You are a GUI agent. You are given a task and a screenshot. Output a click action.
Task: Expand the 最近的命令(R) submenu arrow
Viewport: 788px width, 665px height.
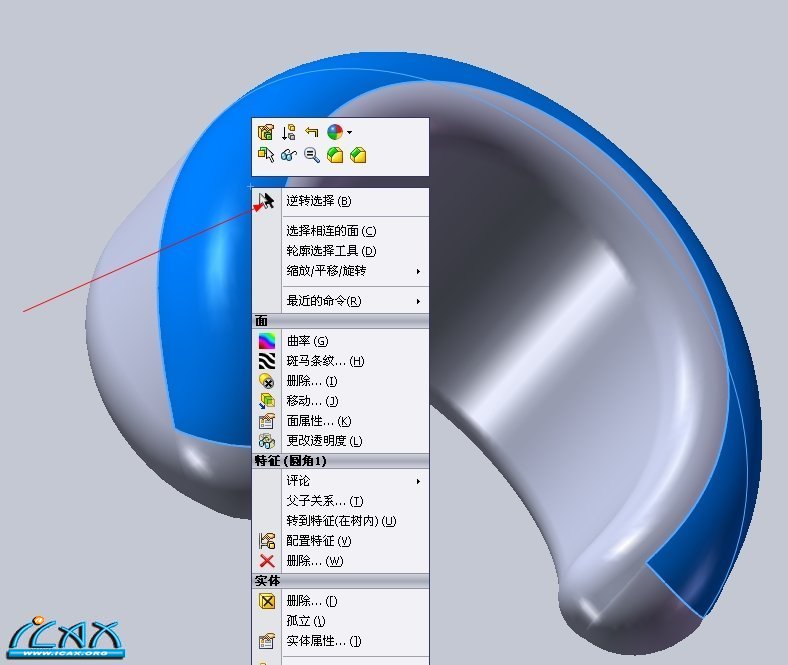[418, 302]
